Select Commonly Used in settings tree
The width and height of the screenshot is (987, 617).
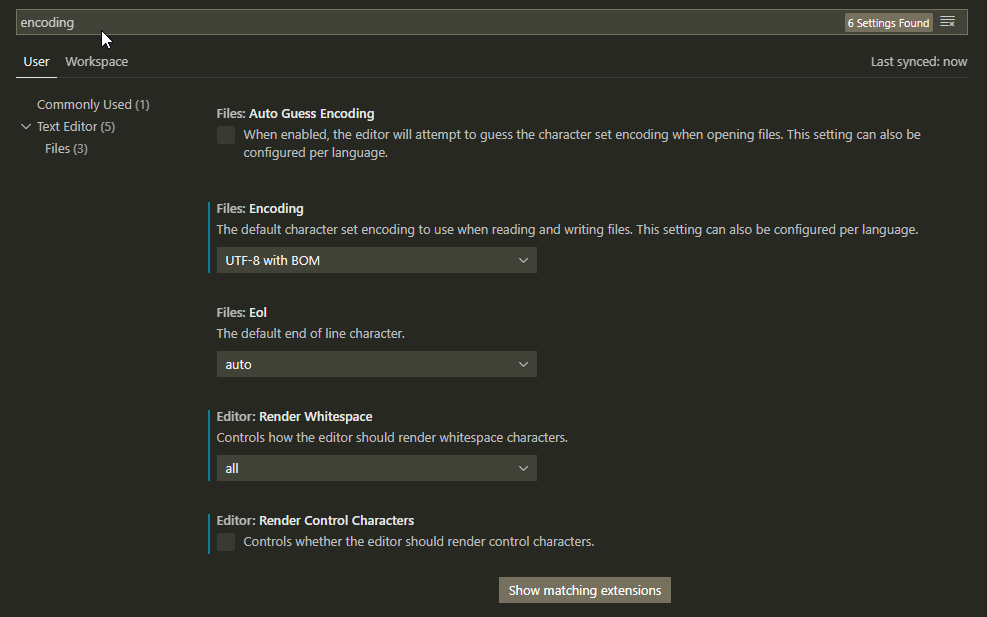click(93, 105)
